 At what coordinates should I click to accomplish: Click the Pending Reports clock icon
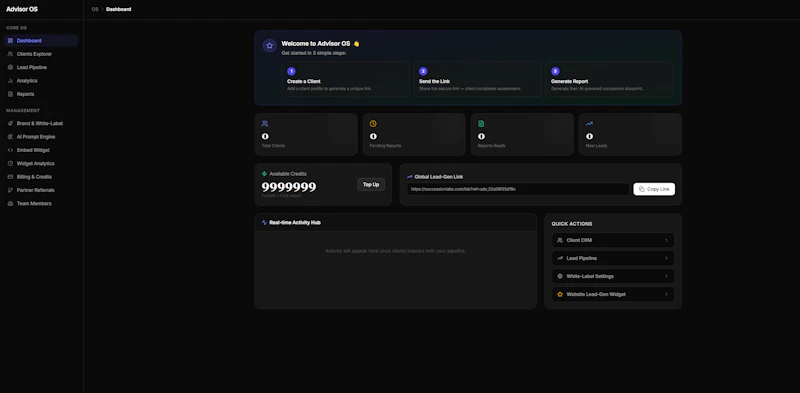(x=373, y=124)
